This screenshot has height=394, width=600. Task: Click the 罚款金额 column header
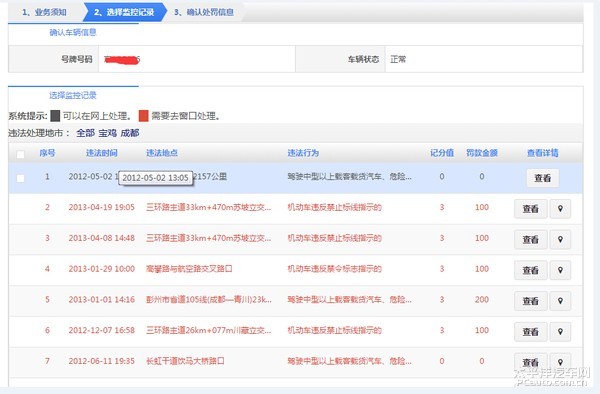point(482,153)
